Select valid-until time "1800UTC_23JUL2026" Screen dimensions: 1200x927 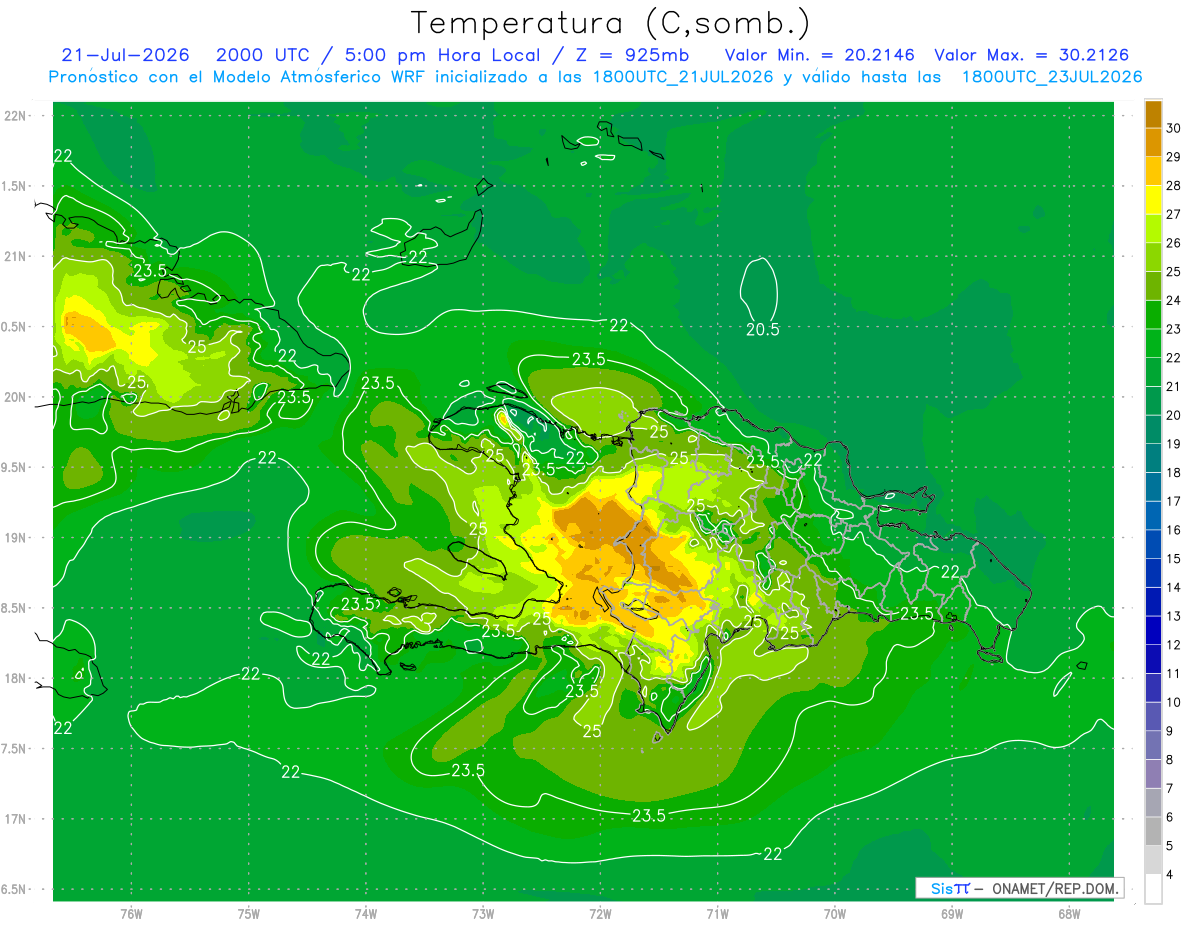coord(1052,77)
